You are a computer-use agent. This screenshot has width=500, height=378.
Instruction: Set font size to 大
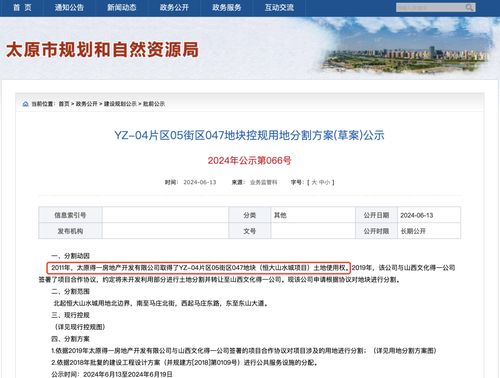point(314,182)
